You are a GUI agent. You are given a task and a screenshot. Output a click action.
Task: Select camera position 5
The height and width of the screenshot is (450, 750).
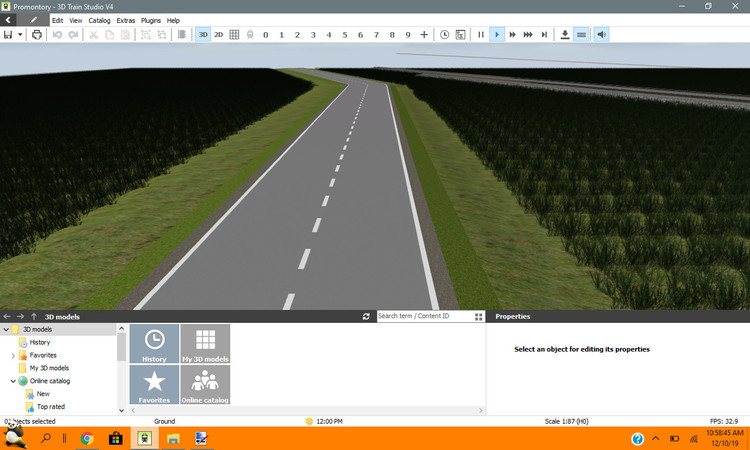tap(345, 34)
